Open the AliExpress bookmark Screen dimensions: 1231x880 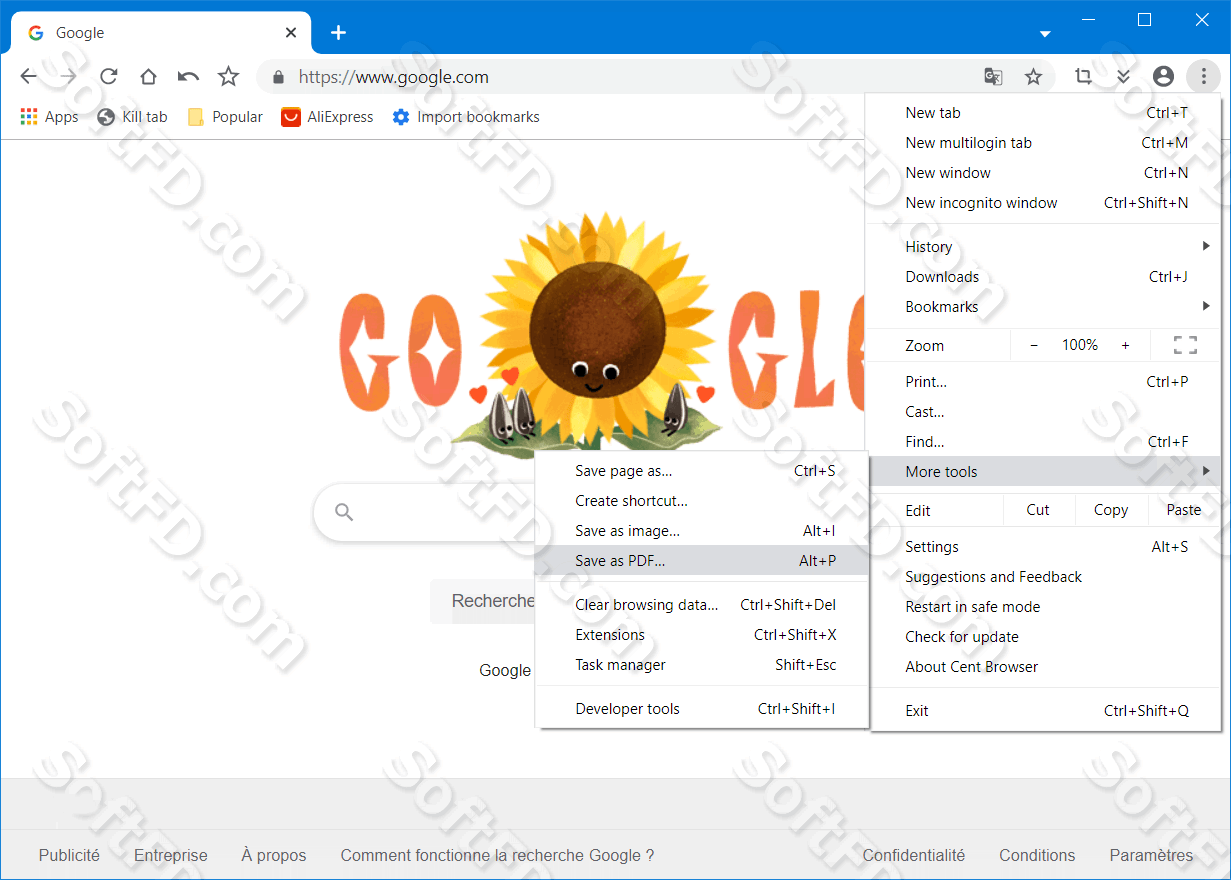click(327, 117)
